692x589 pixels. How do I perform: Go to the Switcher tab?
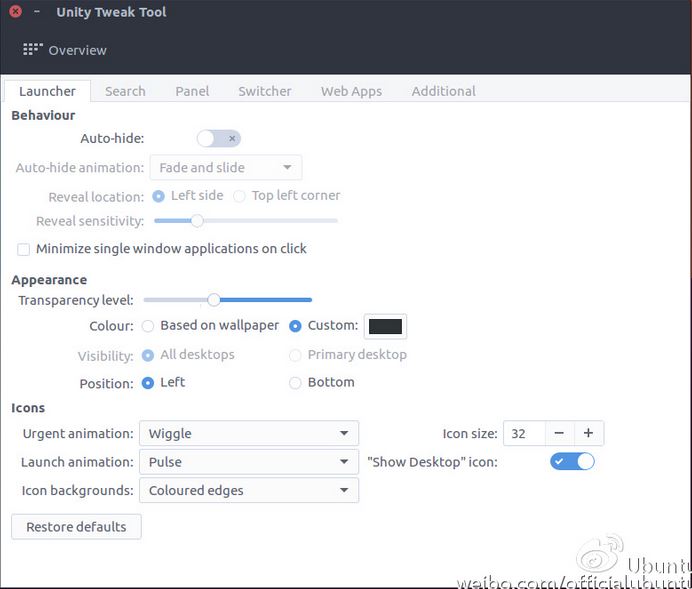coord(265,91)
